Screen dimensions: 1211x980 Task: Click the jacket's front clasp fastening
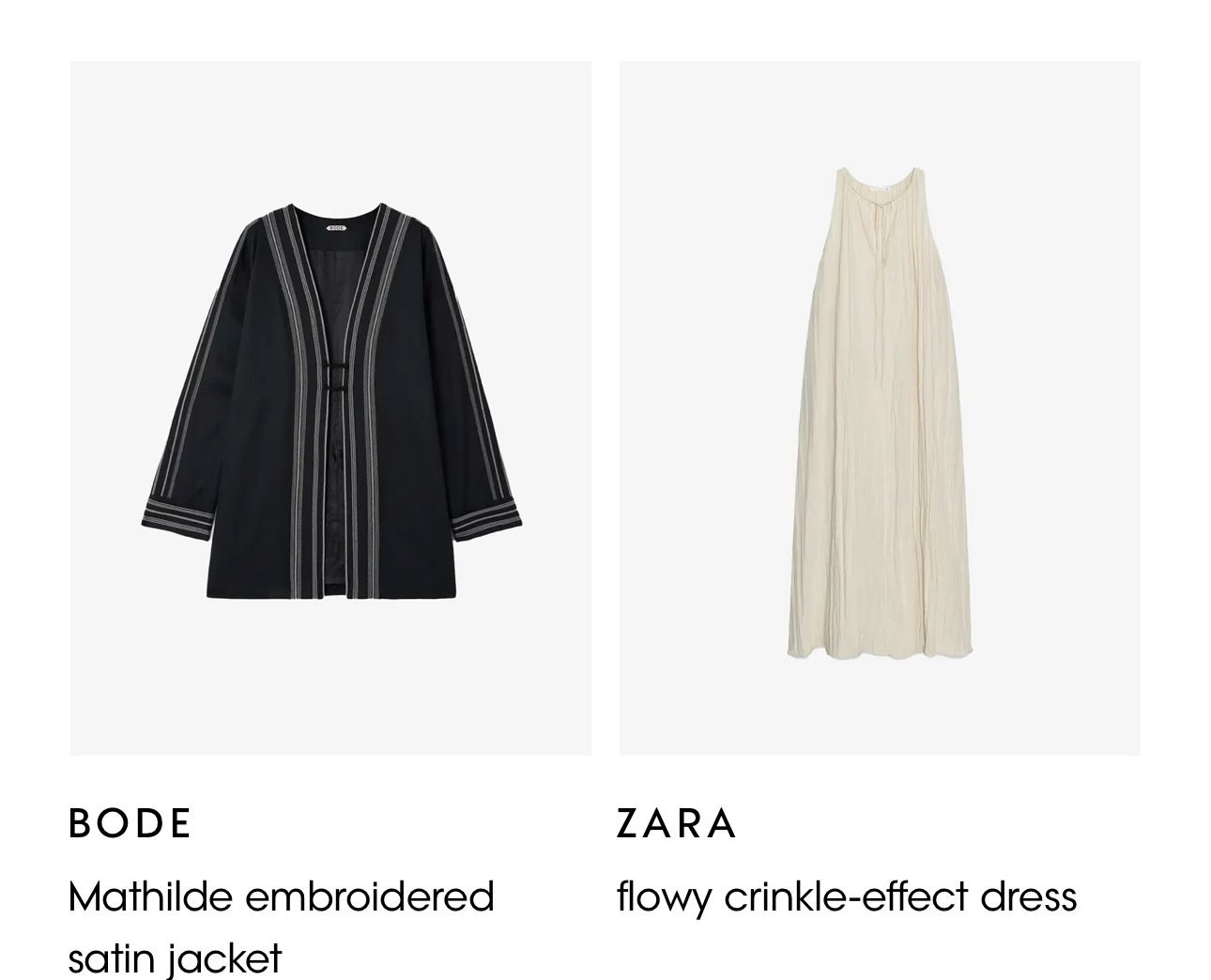[x=336, y=376]
